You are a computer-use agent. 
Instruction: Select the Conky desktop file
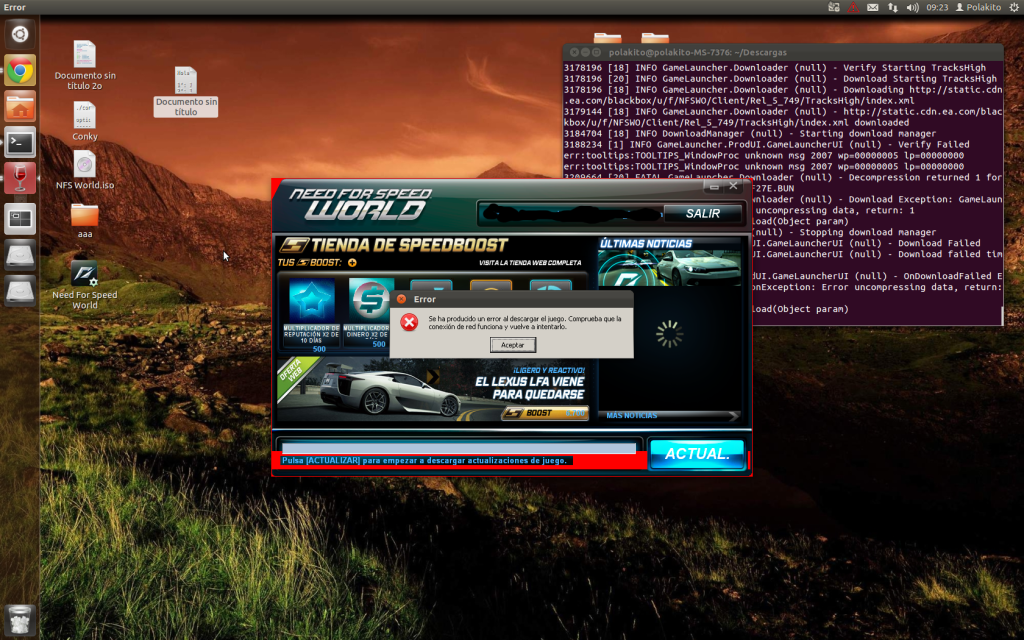pyautogui.click(x=85, y=121)
